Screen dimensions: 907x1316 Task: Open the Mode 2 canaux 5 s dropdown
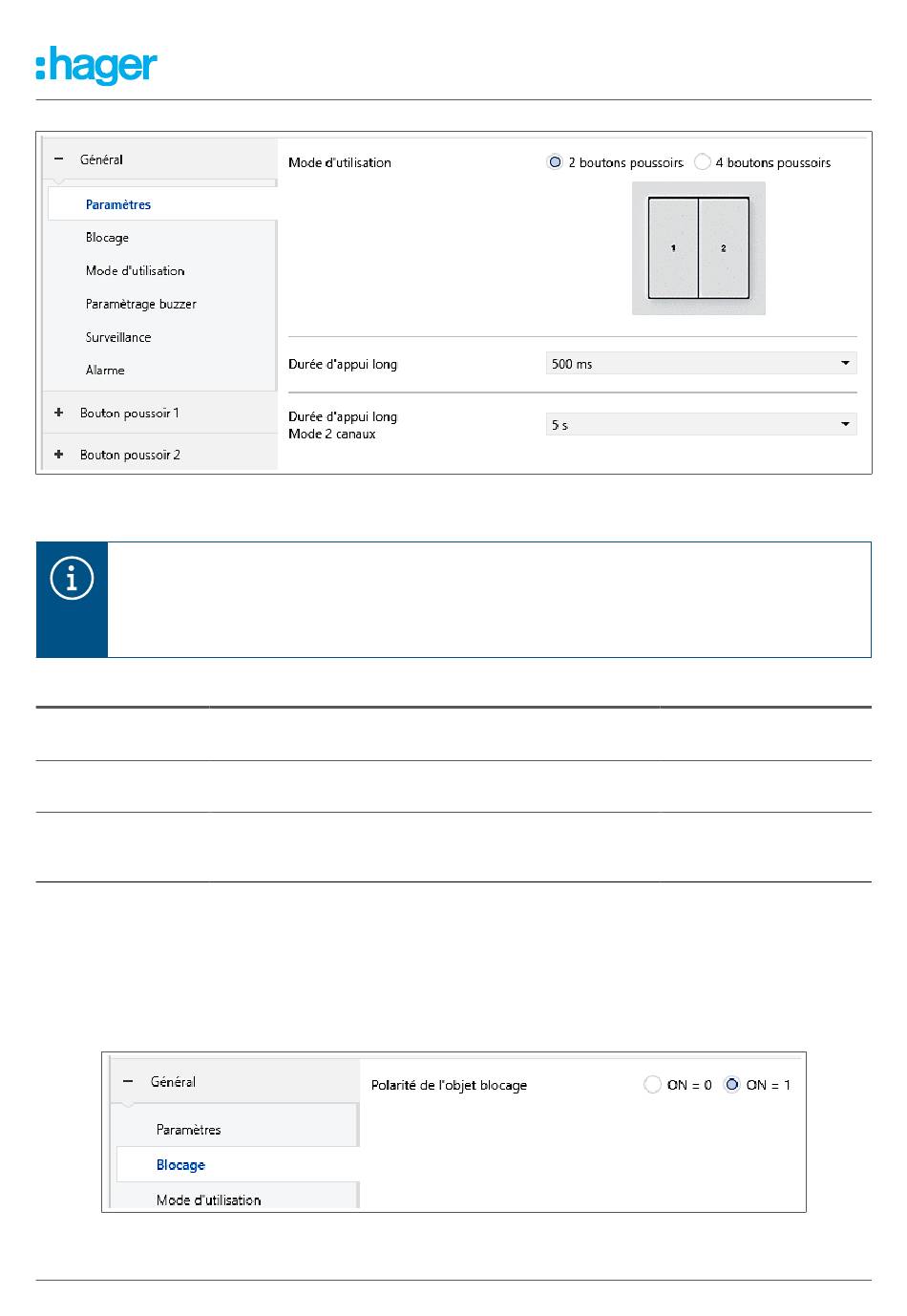point(701,425)
